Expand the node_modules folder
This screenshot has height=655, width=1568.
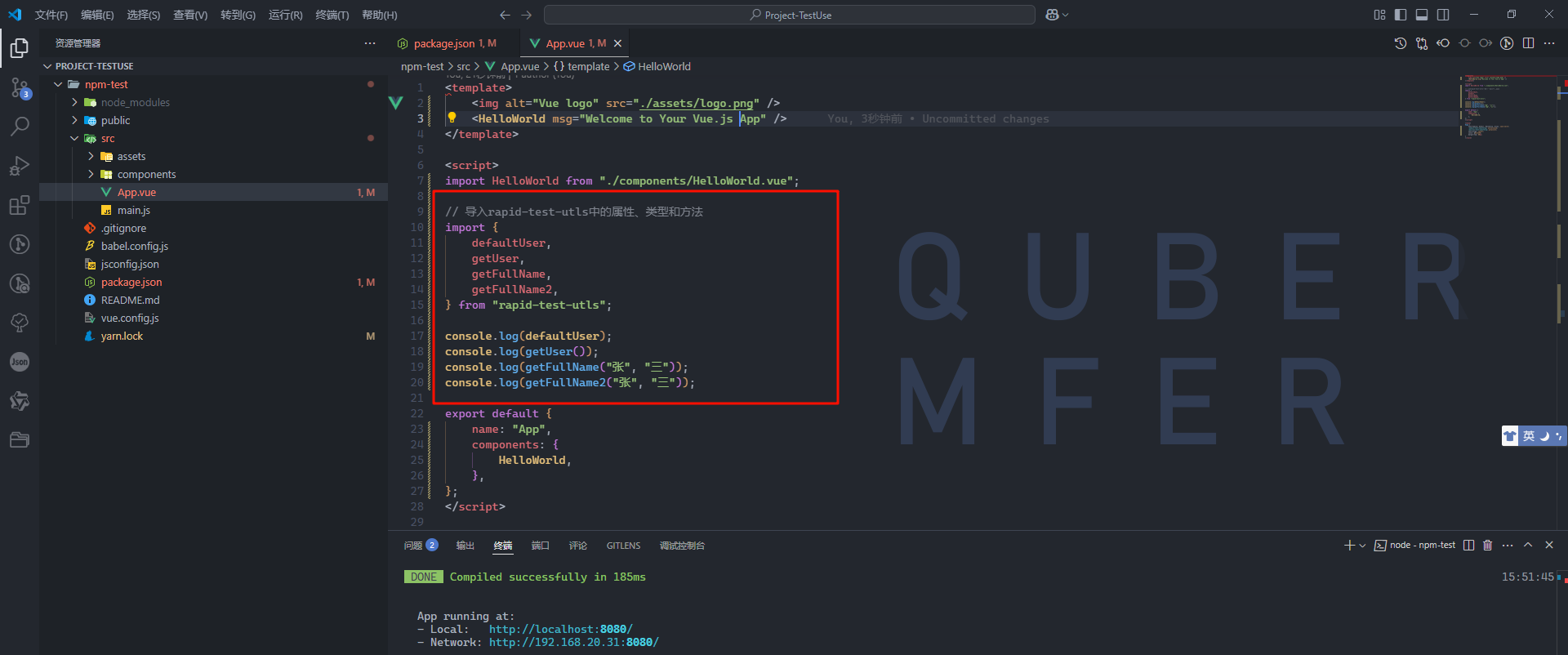click(75, 102)
